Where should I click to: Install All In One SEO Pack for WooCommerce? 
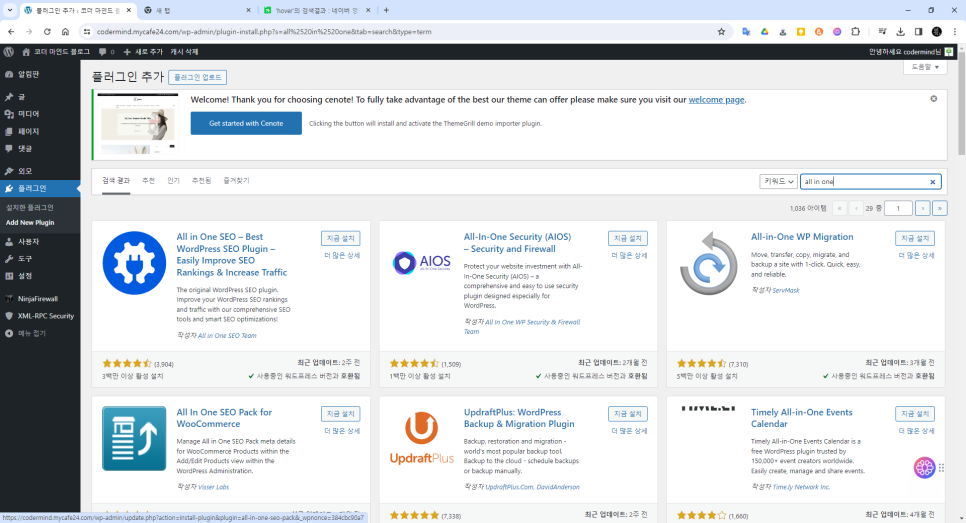tap(341, 414)
